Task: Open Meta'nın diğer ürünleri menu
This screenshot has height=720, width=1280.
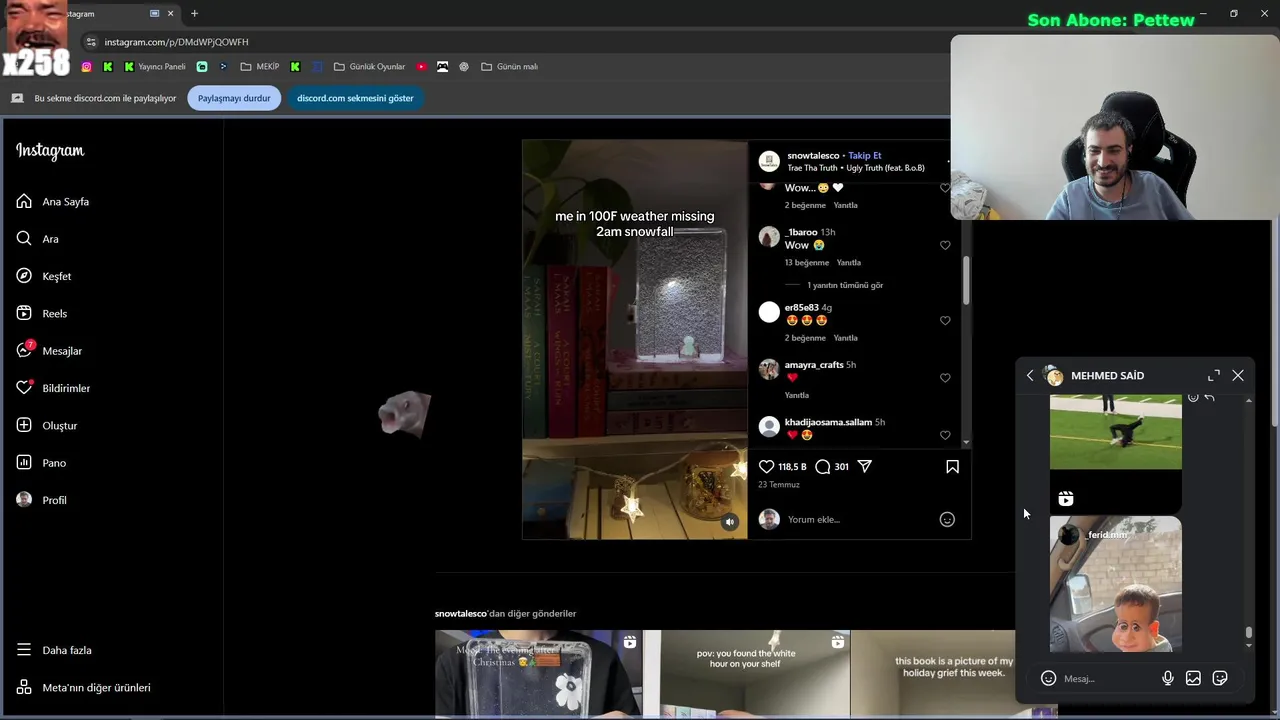Action: (84, 688)
